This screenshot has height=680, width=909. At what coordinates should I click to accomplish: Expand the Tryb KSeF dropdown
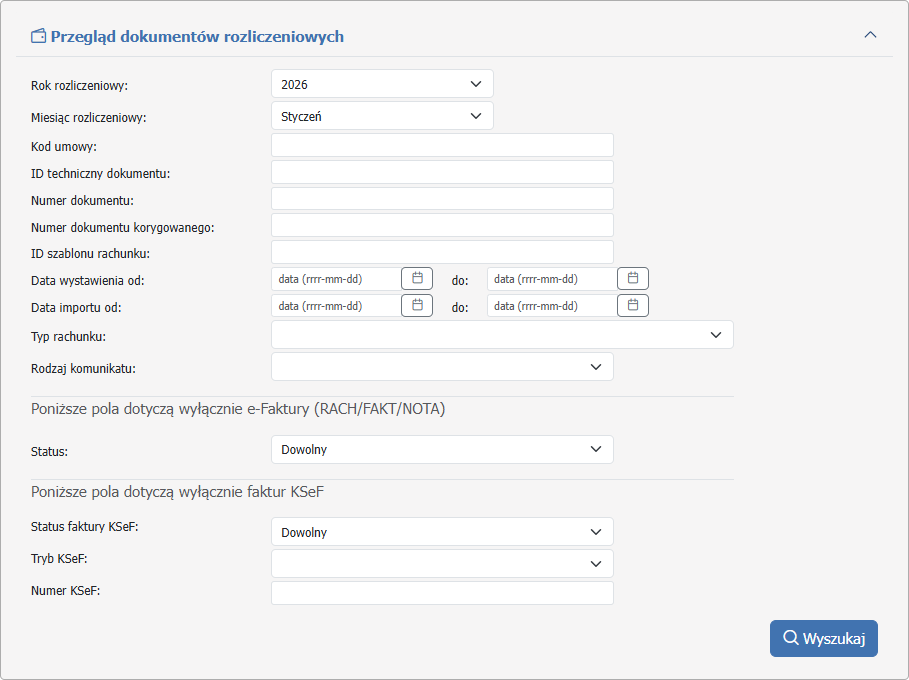(x=442, y=564)
